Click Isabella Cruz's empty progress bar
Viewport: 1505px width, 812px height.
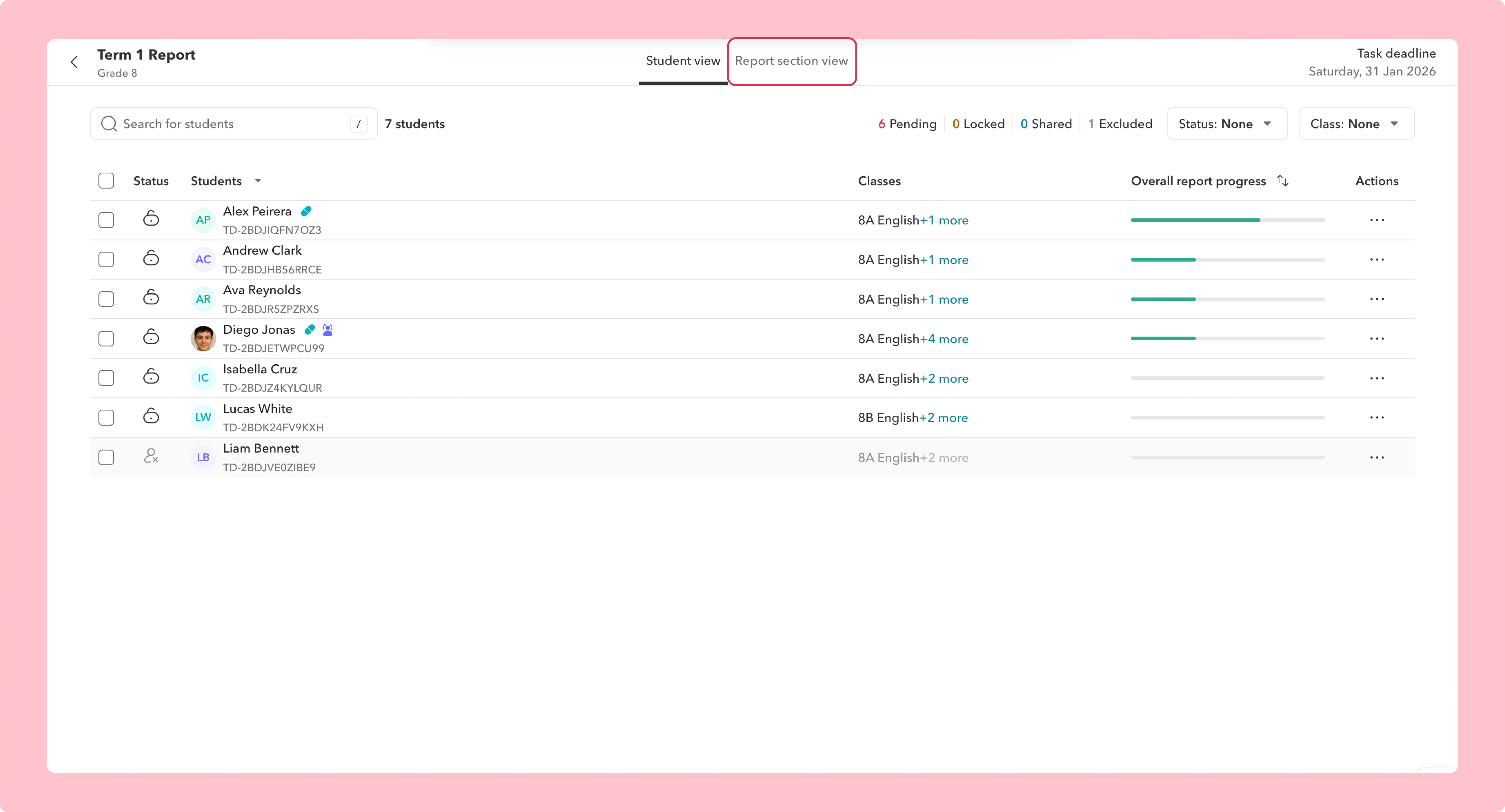[x=1227, y=378]
